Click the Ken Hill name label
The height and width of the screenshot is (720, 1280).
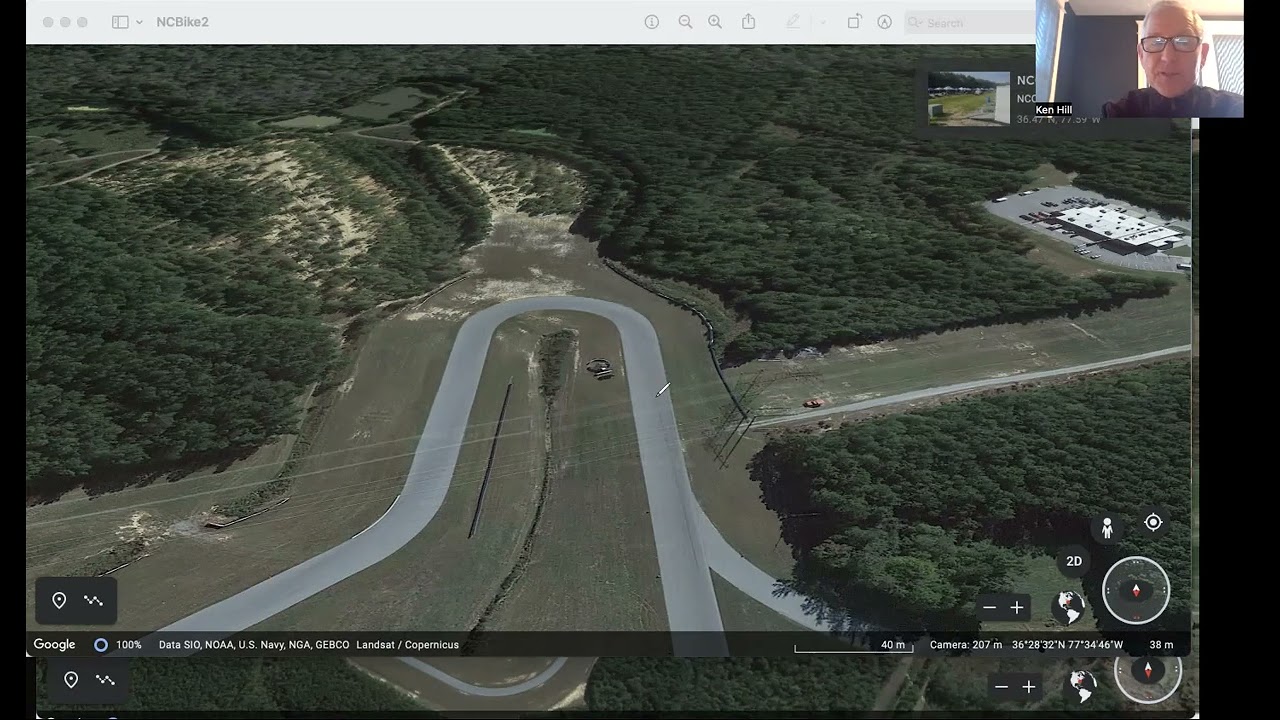point(1054,110)
